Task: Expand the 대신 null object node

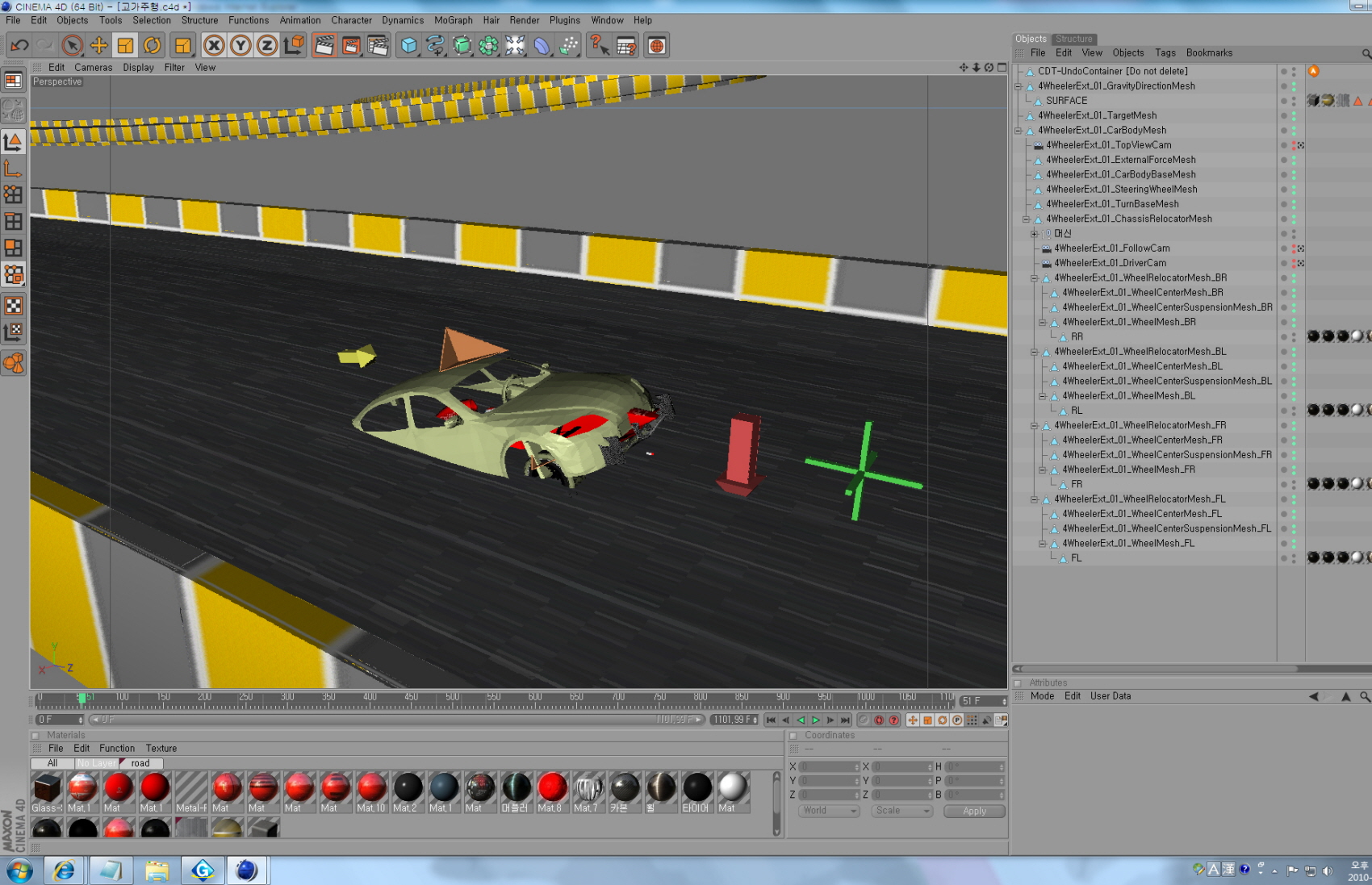Action: pos(1035,234)
